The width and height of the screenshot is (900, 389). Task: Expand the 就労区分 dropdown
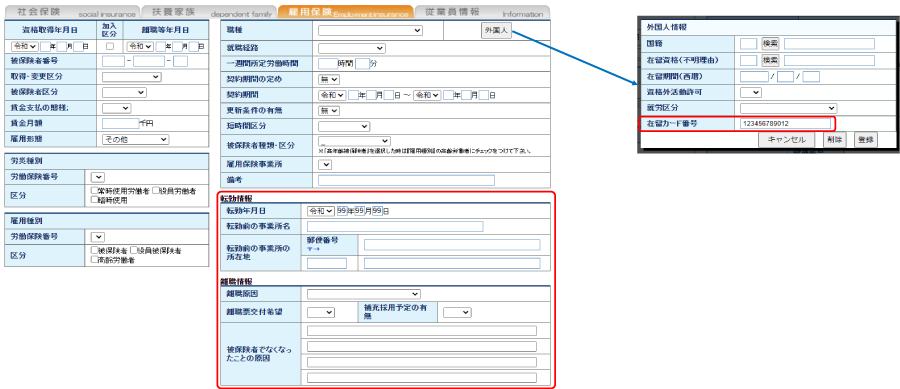click(788, 108)
